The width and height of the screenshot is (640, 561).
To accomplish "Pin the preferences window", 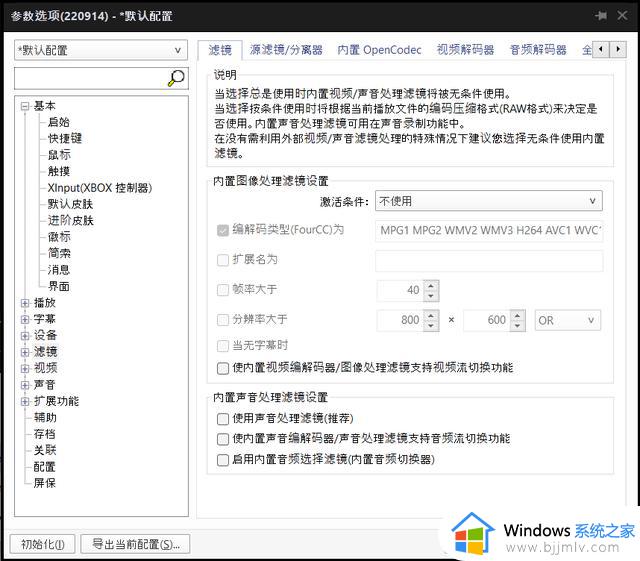I will [x=601, y=16].
